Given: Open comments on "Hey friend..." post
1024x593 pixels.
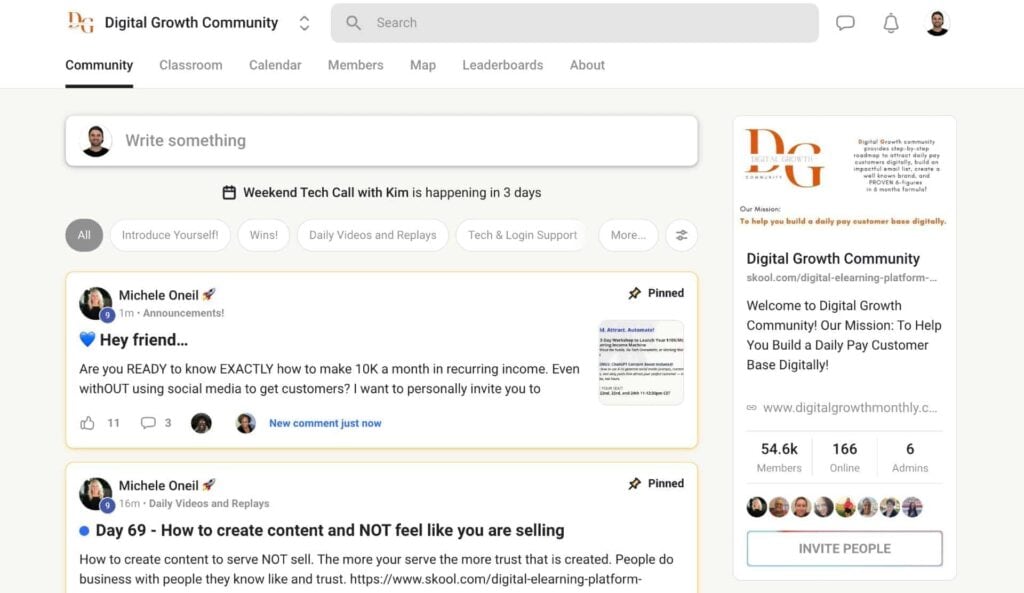Looking at the screenshot, I should click(x=148, y=423).
